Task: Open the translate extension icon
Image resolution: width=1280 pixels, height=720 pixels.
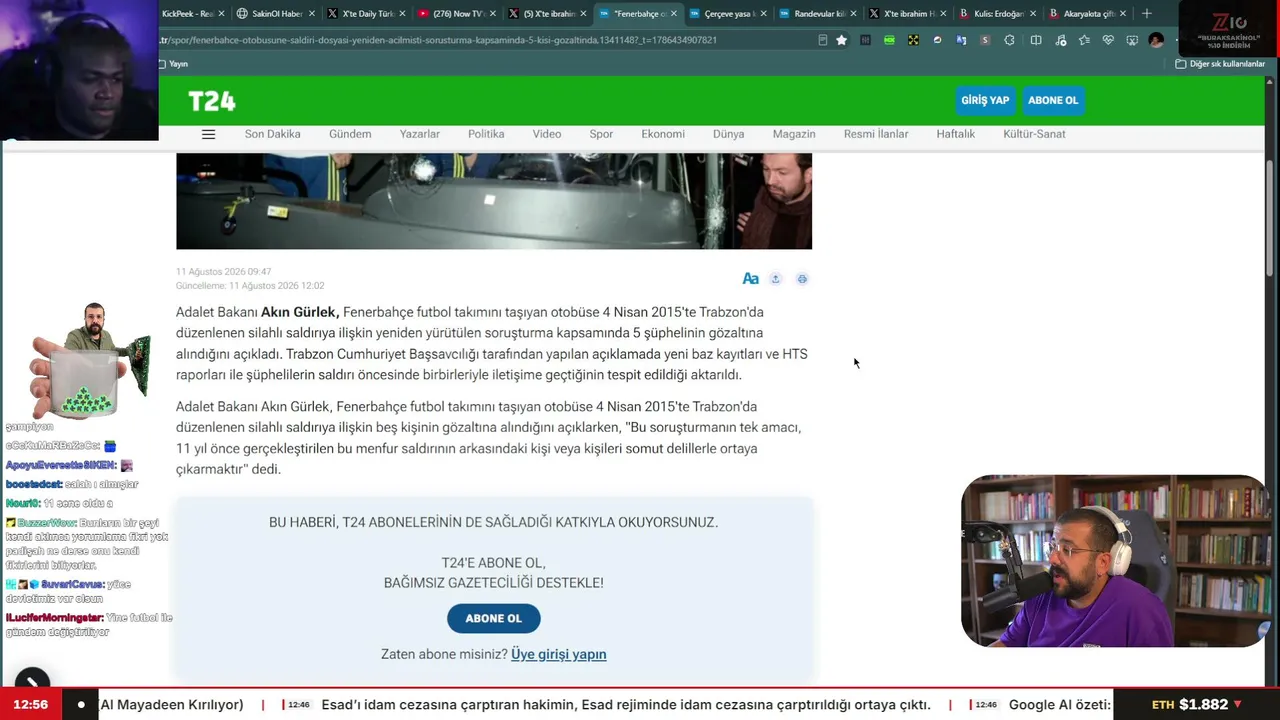Action: (x=961, y=40)
